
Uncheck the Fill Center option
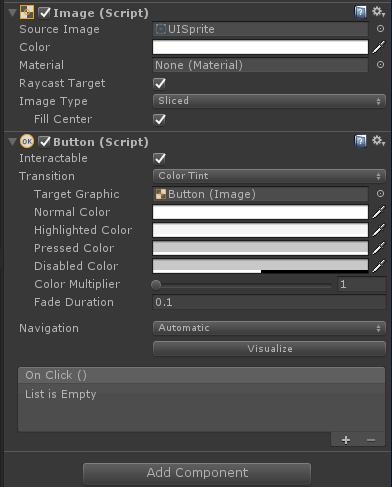[159, 119]
